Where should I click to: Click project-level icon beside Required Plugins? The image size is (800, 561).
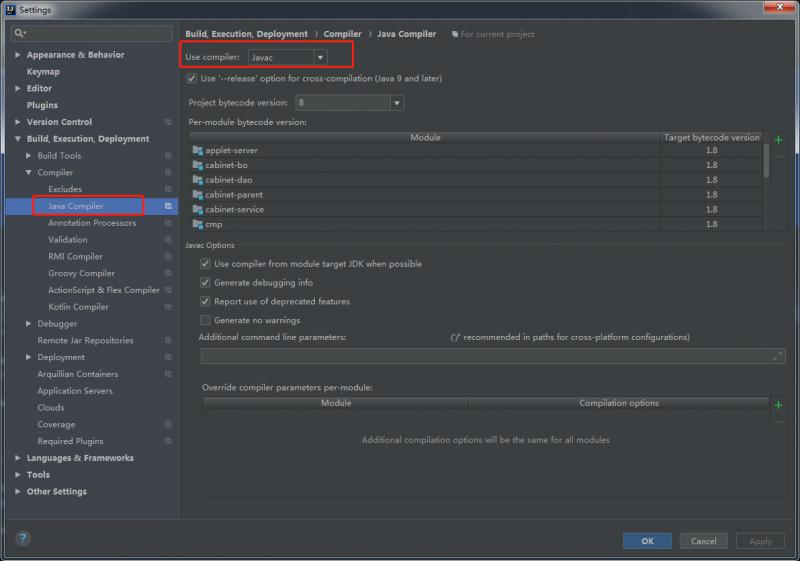pos(168,441)
